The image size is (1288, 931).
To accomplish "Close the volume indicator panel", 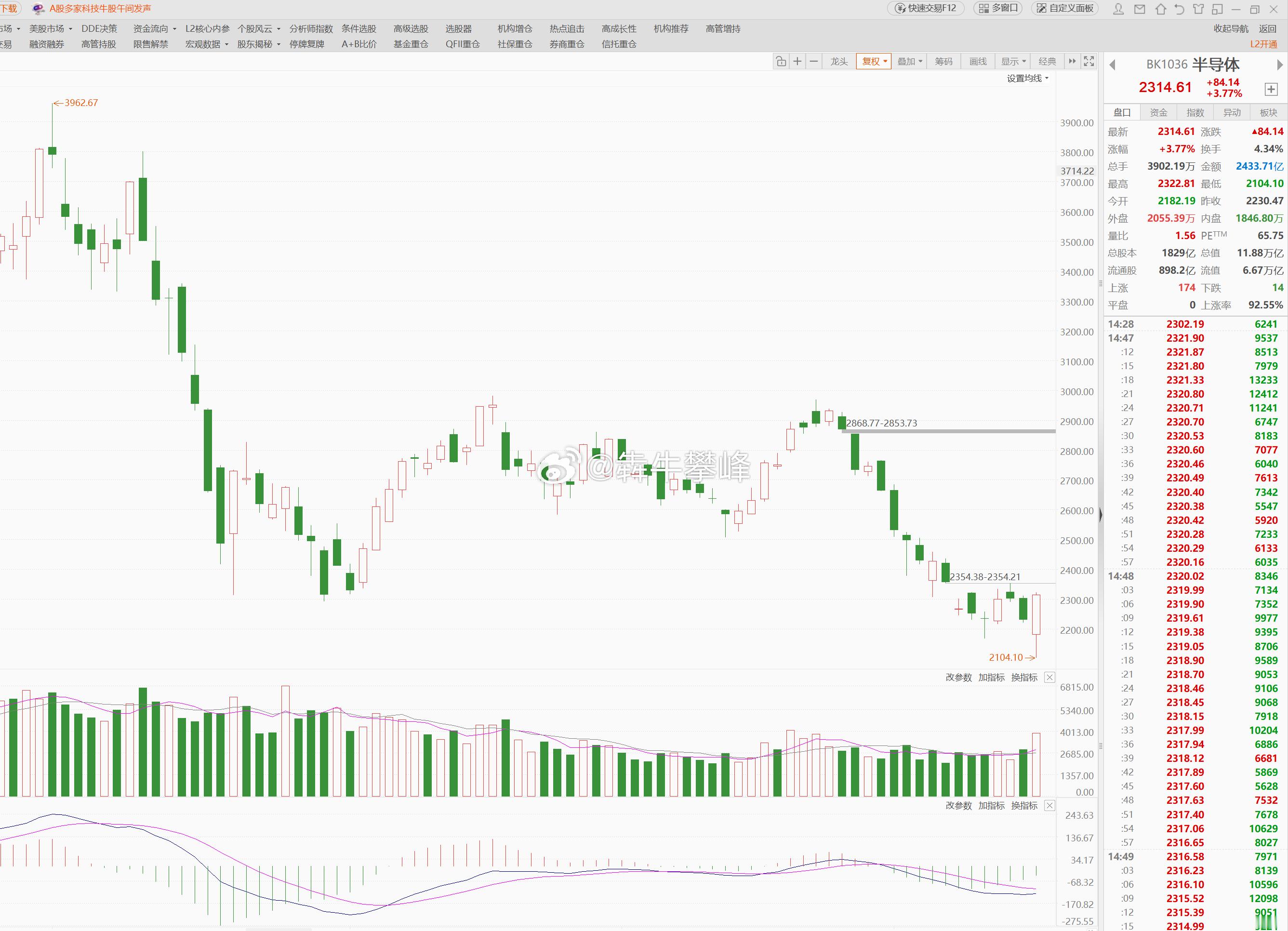I will pos(1049,677).
